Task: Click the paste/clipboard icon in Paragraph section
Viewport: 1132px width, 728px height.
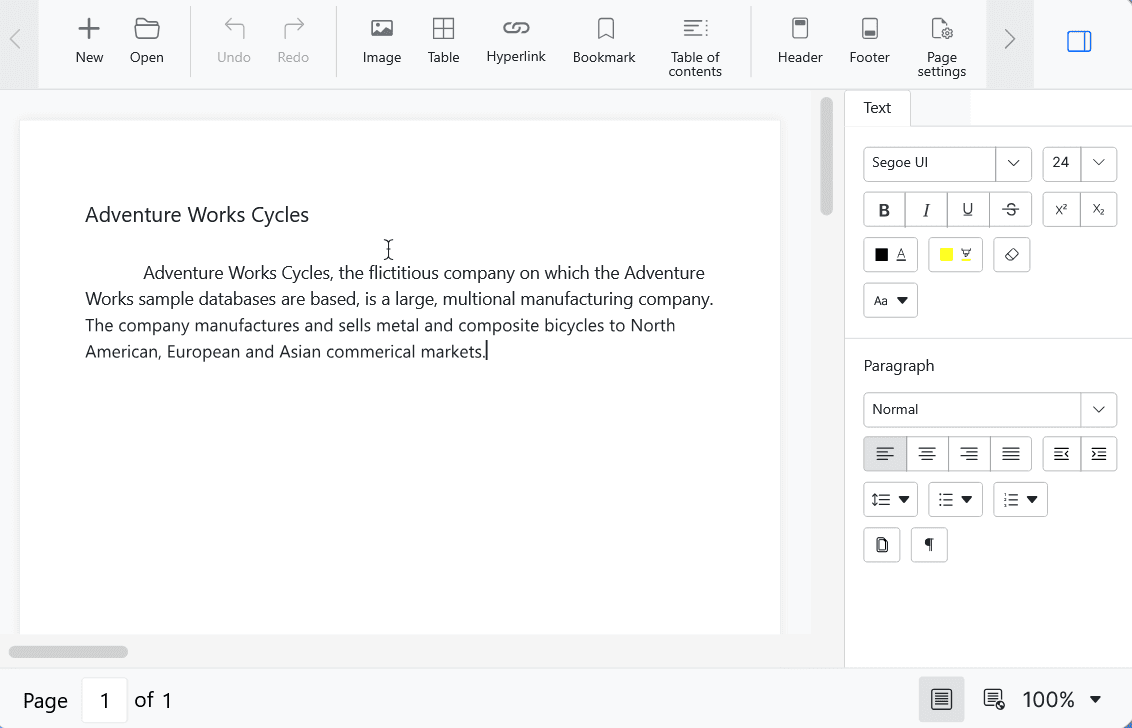Action: [882, 545]
